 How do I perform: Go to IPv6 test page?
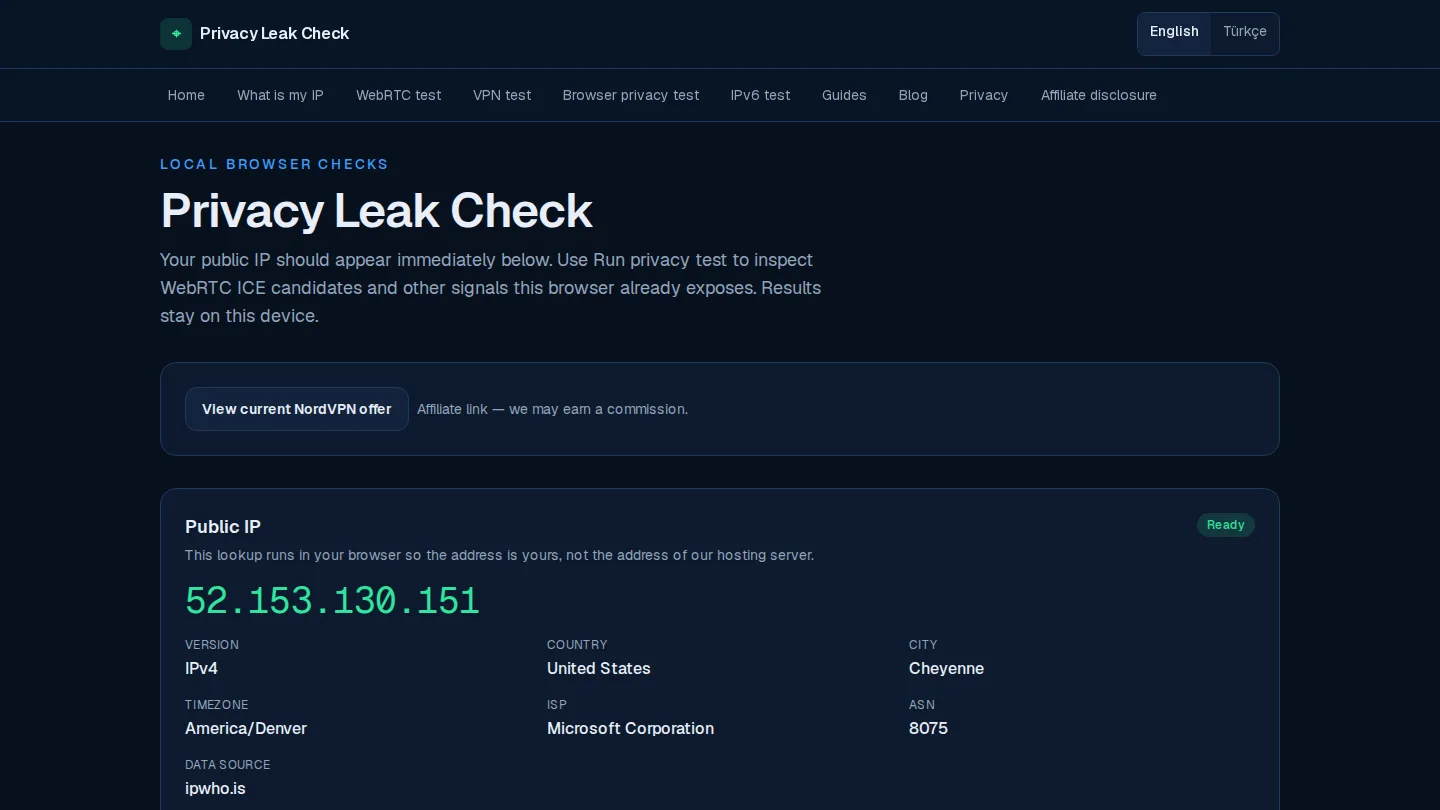point(760,95)
